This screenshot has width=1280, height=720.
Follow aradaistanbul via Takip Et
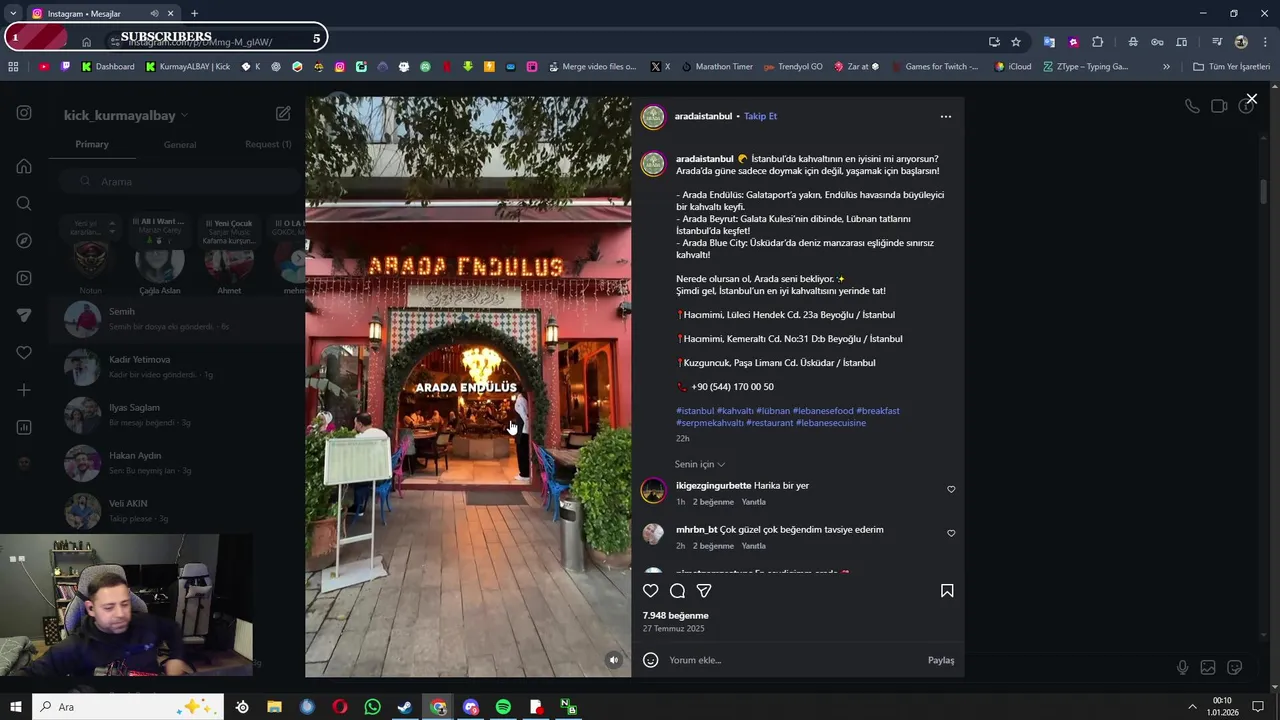click(x=760, y=116)
